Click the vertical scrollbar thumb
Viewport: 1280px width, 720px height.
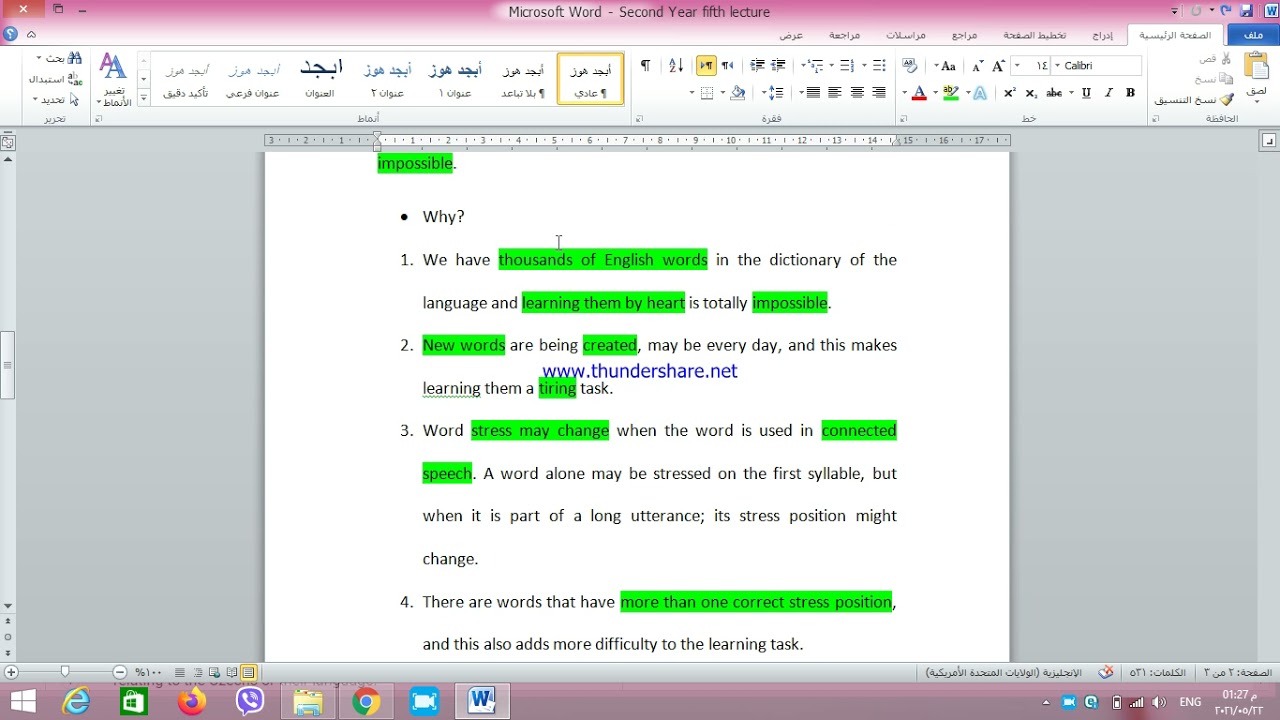pos(7,365)
